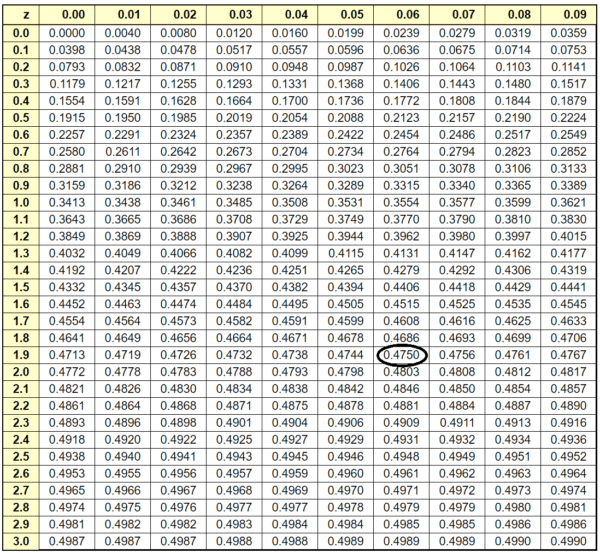Select the 0.0398 cell
600x553 pixels.
coord(67,50)
